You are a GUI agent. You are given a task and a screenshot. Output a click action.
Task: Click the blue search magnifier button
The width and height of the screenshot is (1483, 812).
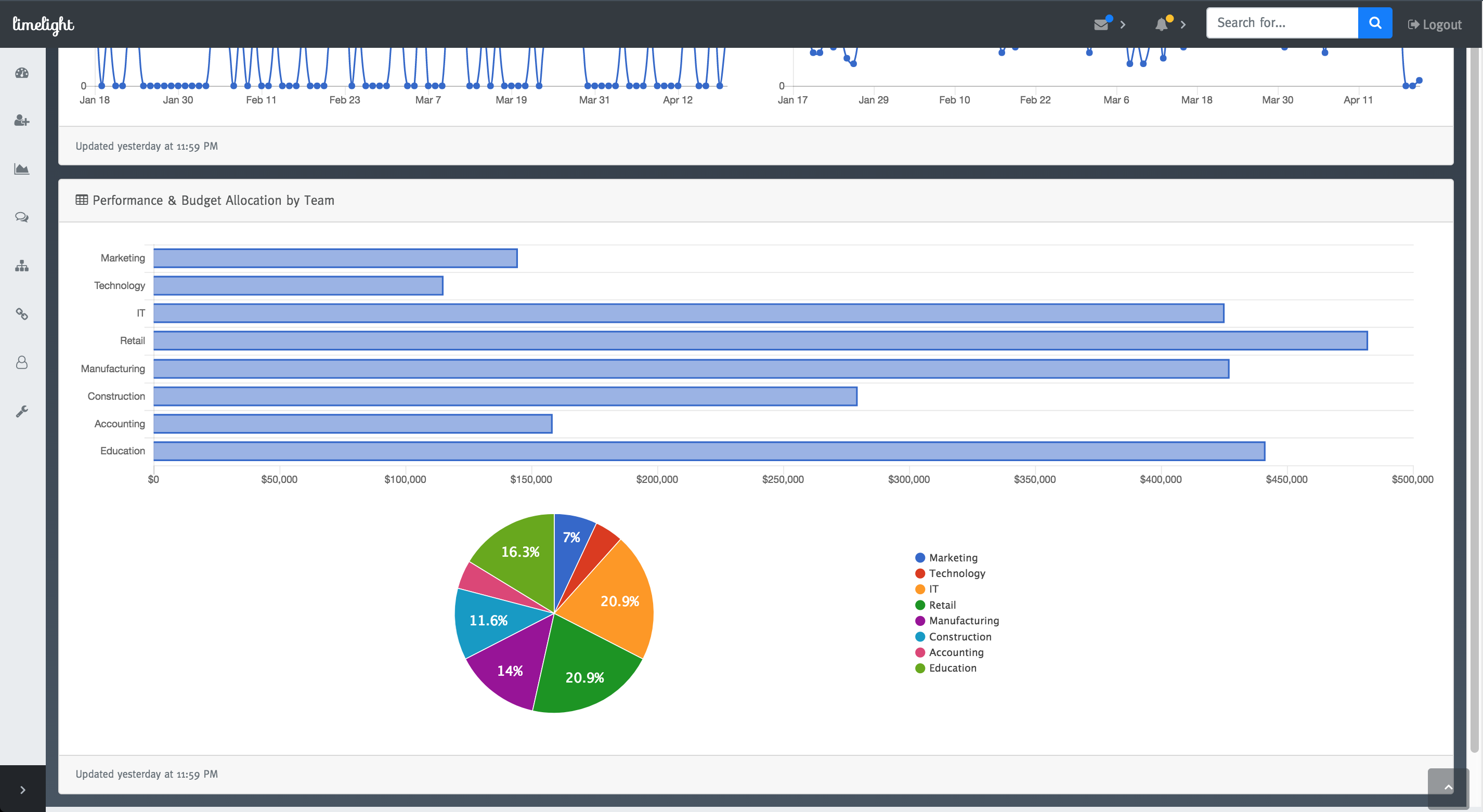1375,23
